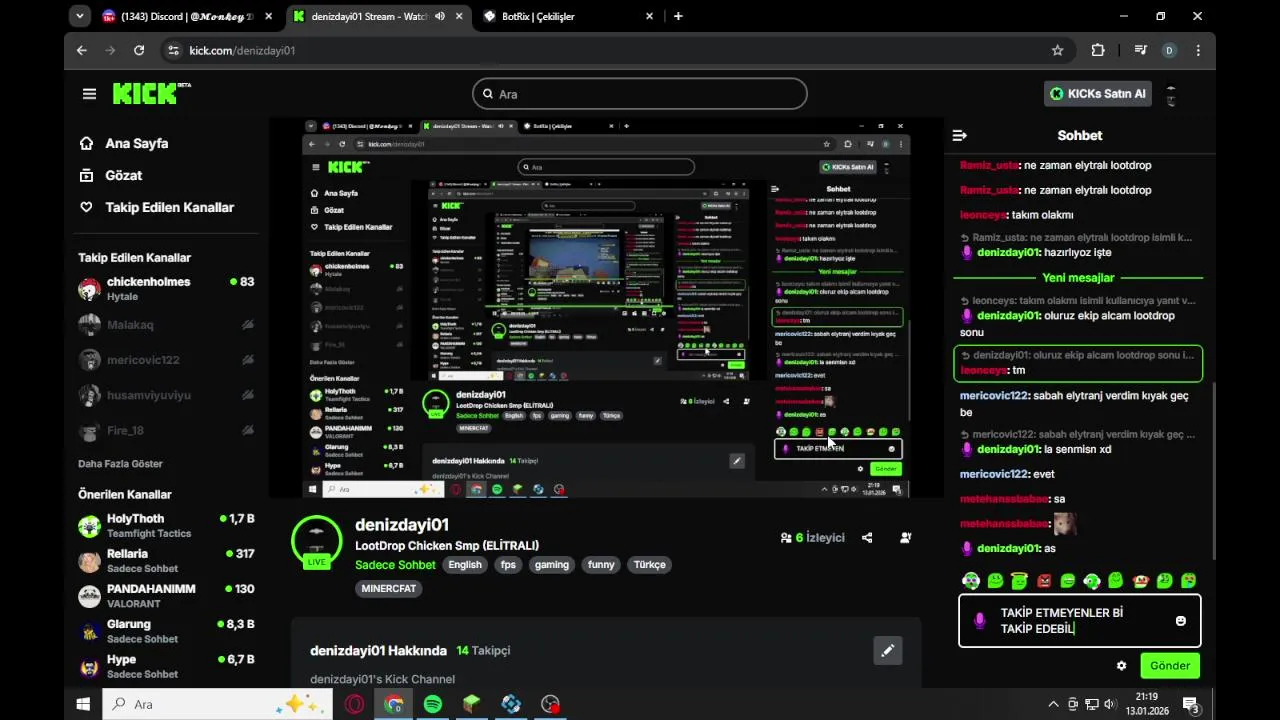
Task: Click KICKs Satın Al button
Action: tap(1098, 94)
